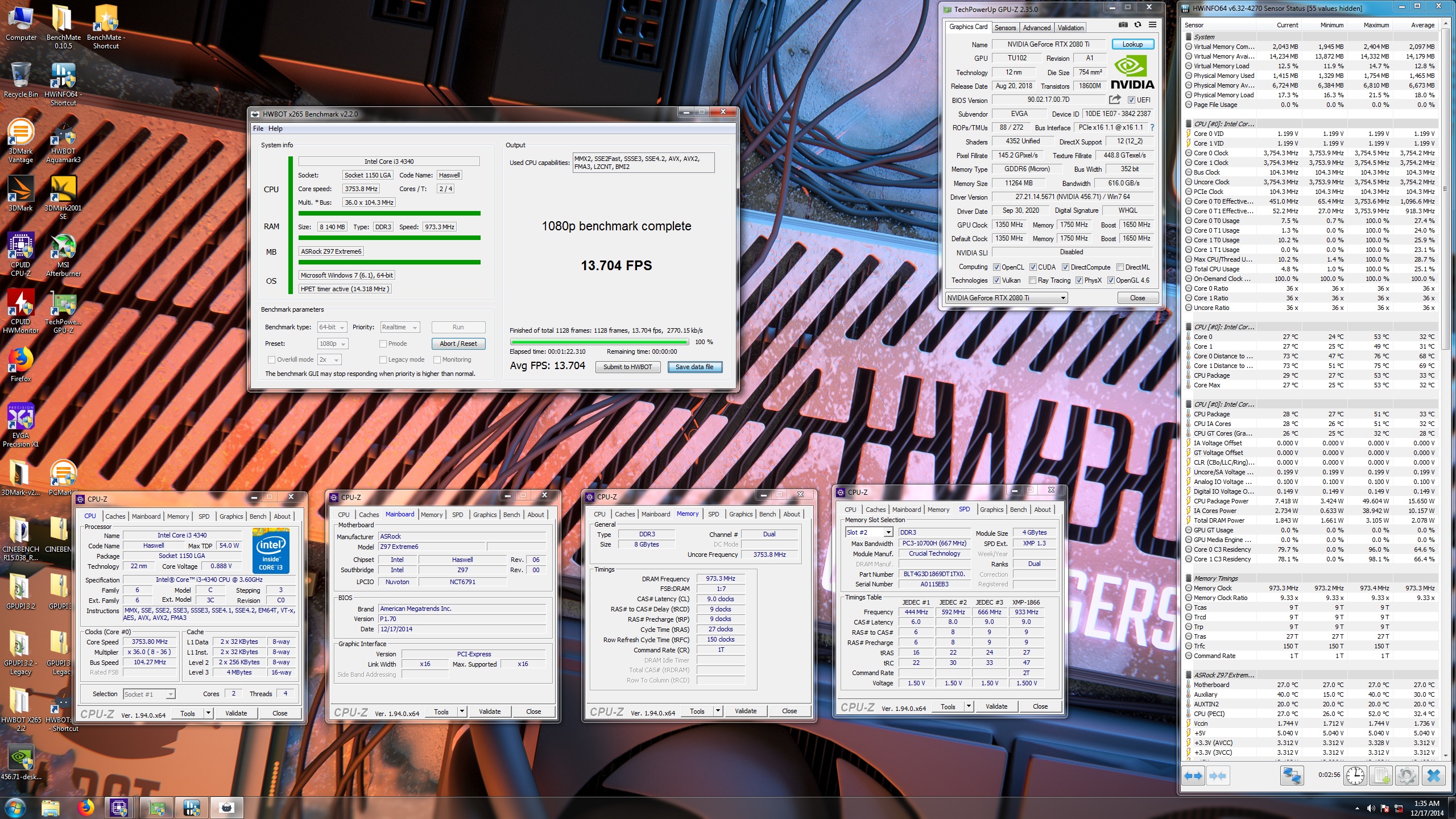Toggle the OpenCL checkbox in GPU-Z
The image size is (1456, 819).
[996, 267]
